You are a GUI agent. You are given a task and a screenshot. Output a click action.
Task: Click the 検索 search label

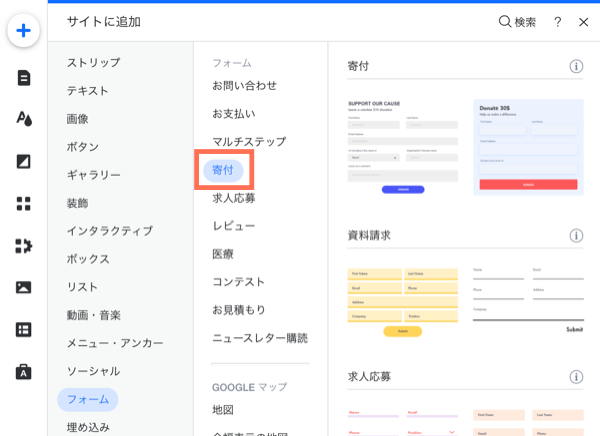(x=525, y=22)
